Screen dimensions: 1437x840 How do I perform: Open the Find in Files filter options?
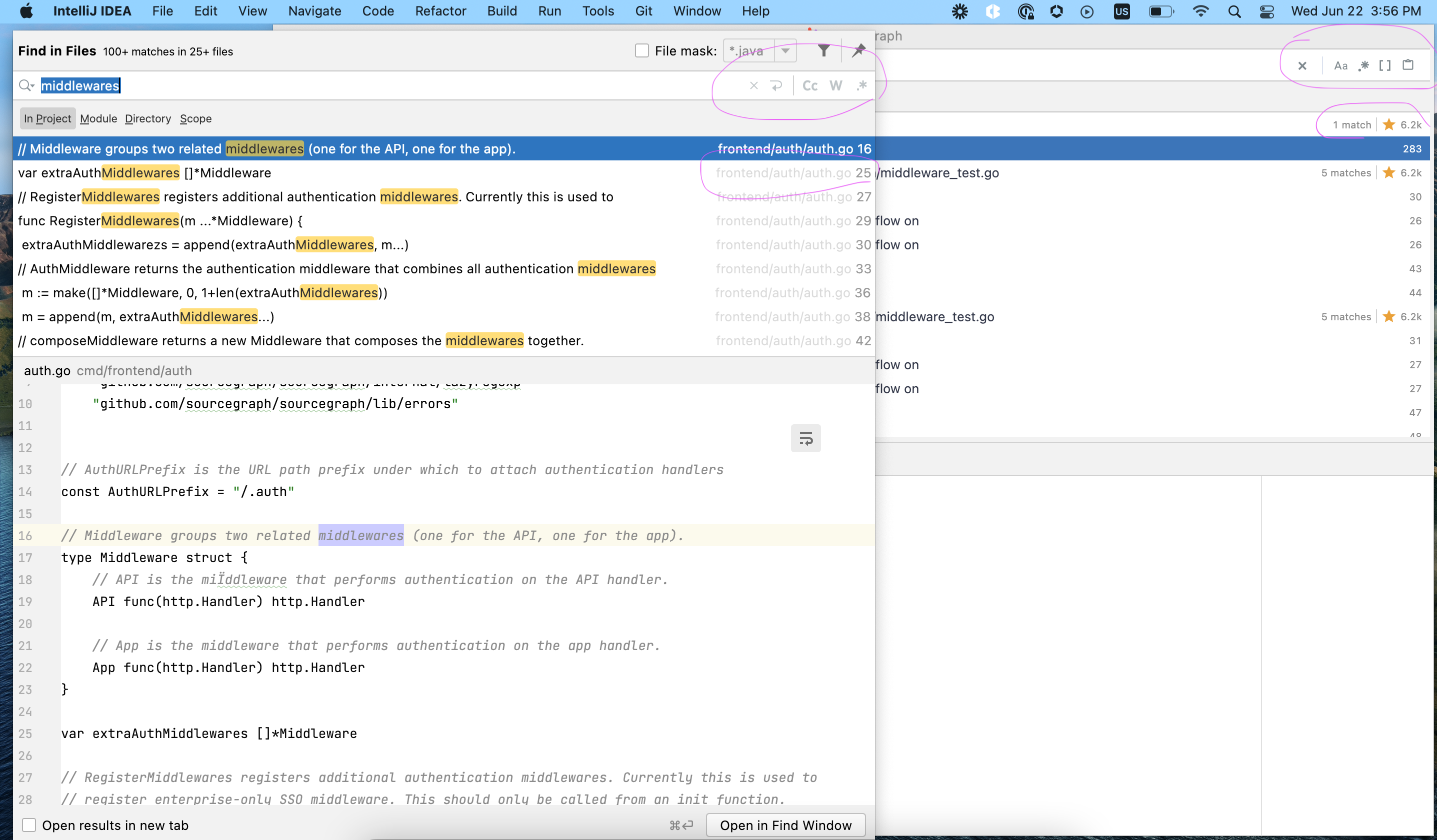coord(823,50)
